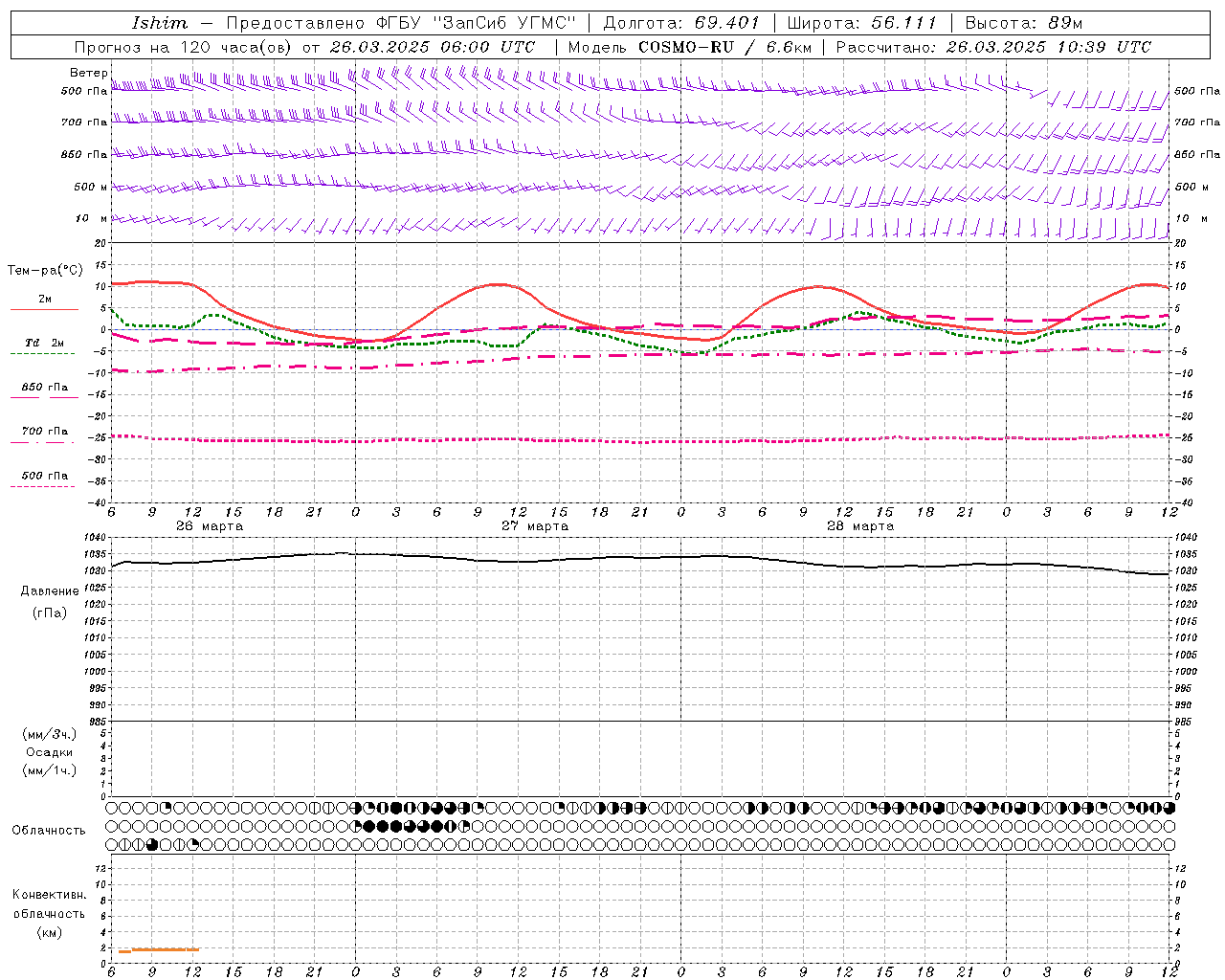Click the "500 гПа" dotted legend line sample
This screenshot has height=980, width=1225.
coord(42,486)
